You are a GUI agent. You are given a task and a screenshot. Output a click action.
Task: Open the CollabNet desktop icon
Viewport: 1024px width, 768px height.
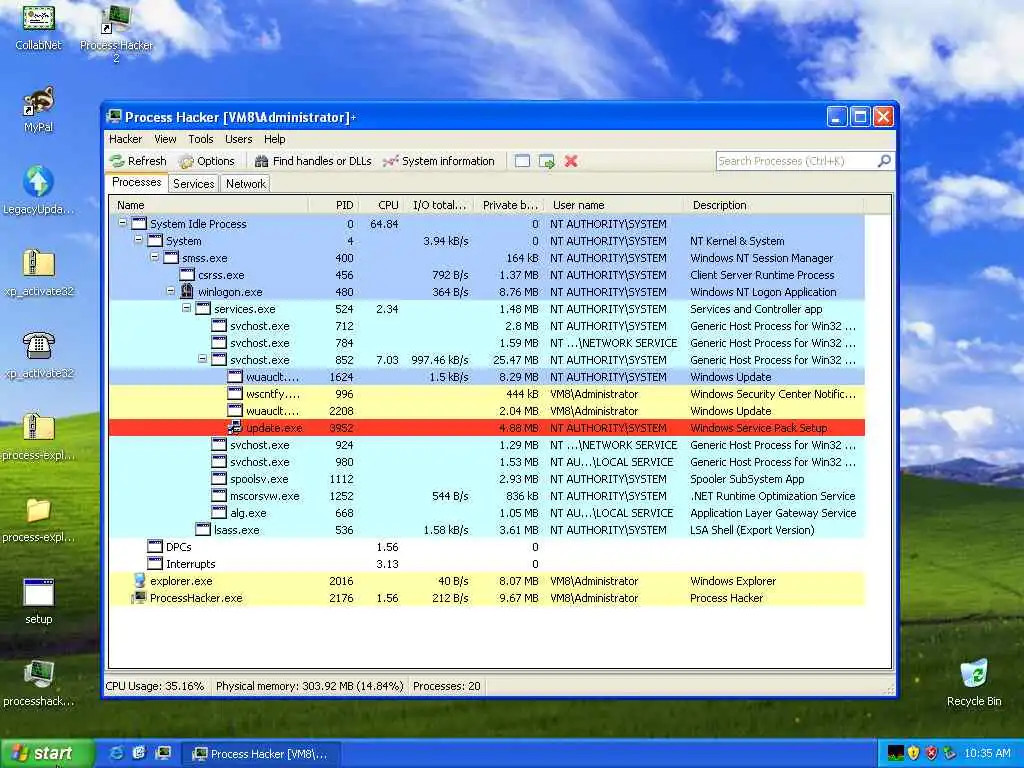[39, 26]
